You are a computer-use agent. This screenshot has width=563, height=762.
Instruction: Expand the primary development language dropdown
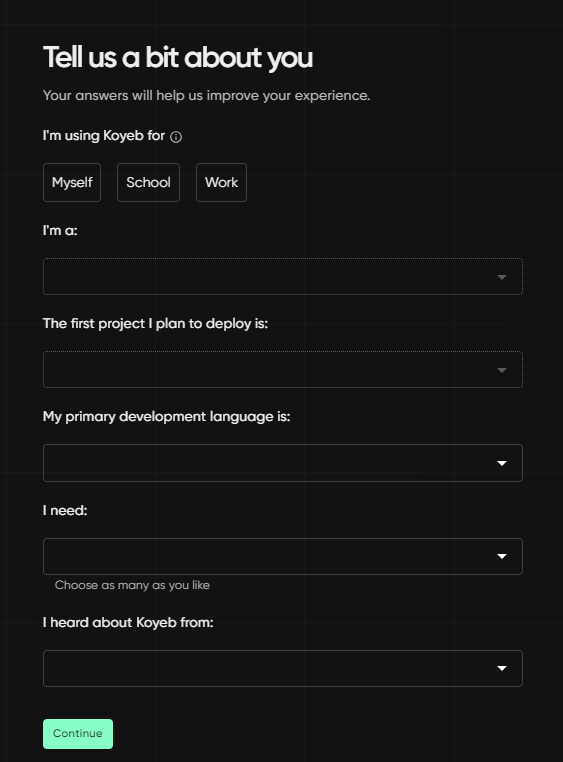pyautogui.click(x=283, y=463)
